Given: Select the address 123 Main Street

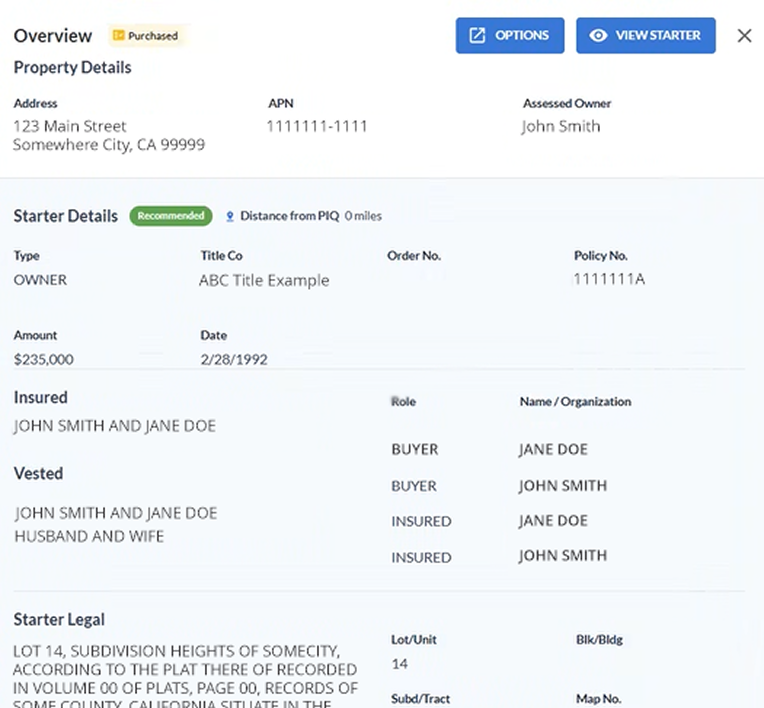Looking at the screenshot, I should 70,126.
